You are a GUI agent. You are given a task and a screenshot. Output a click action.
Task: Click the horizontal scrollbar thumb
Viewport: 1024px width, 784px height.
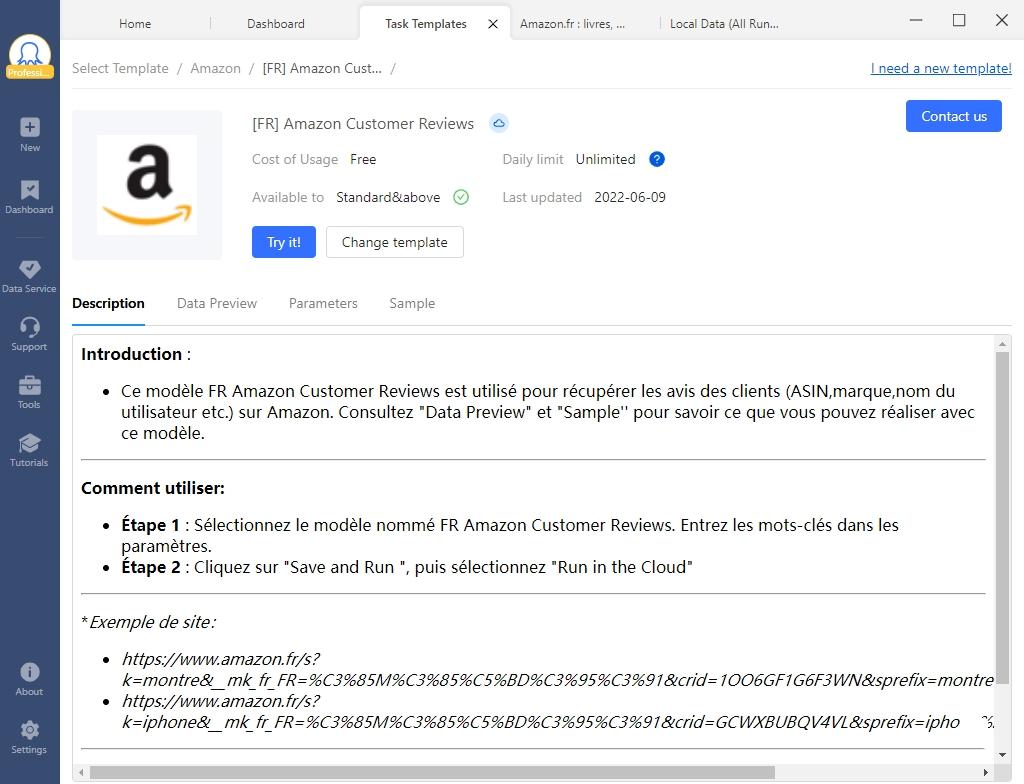[432, 772]
